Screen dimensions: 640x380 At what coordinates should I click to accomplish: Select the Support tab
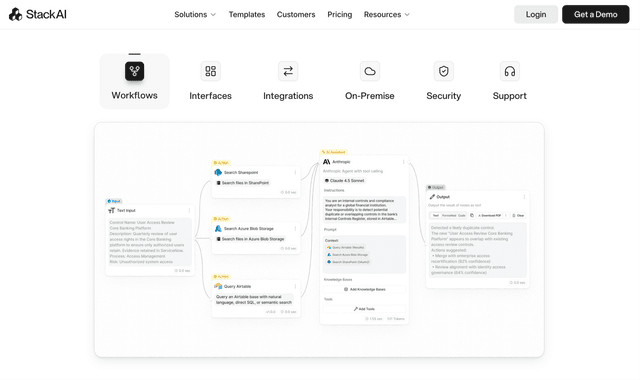tap(509, 81)
